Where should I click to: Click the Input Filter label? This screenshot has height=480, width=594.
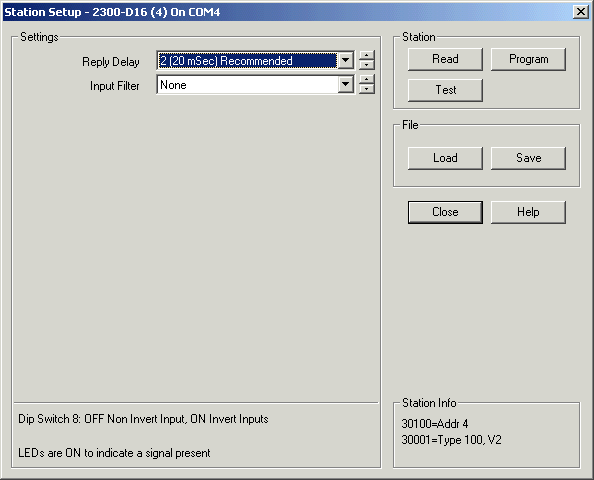tap(114, 86)
